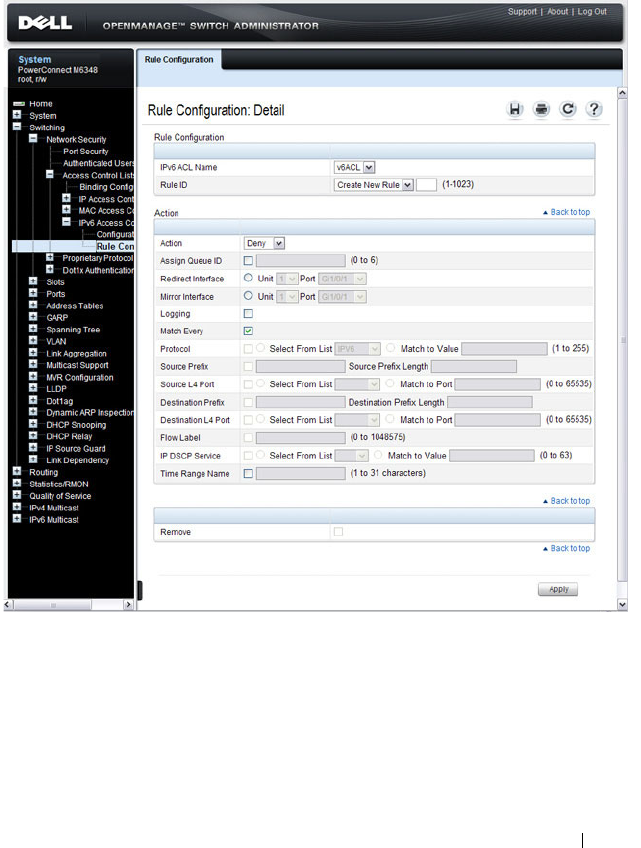
Task: Expand the System tree node
Action: [17, 115]
